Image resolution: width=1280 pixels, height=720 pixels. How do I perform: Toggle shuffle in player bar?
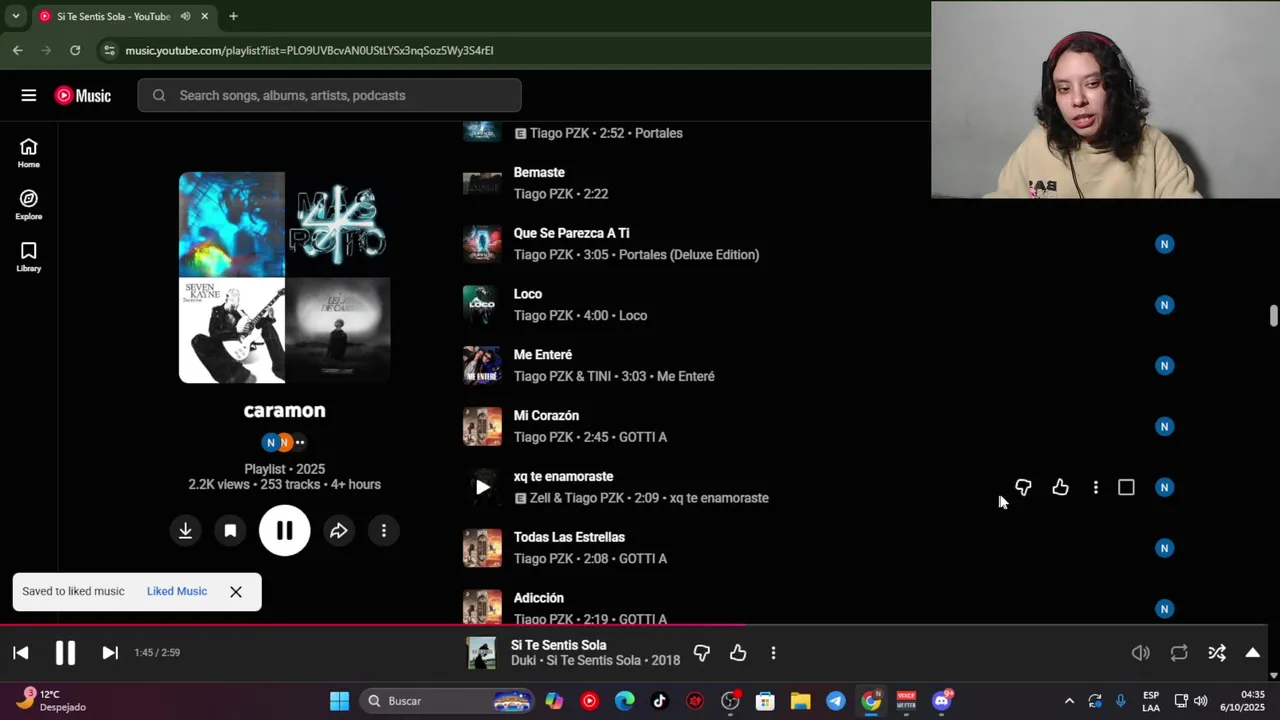(1217, 653)
